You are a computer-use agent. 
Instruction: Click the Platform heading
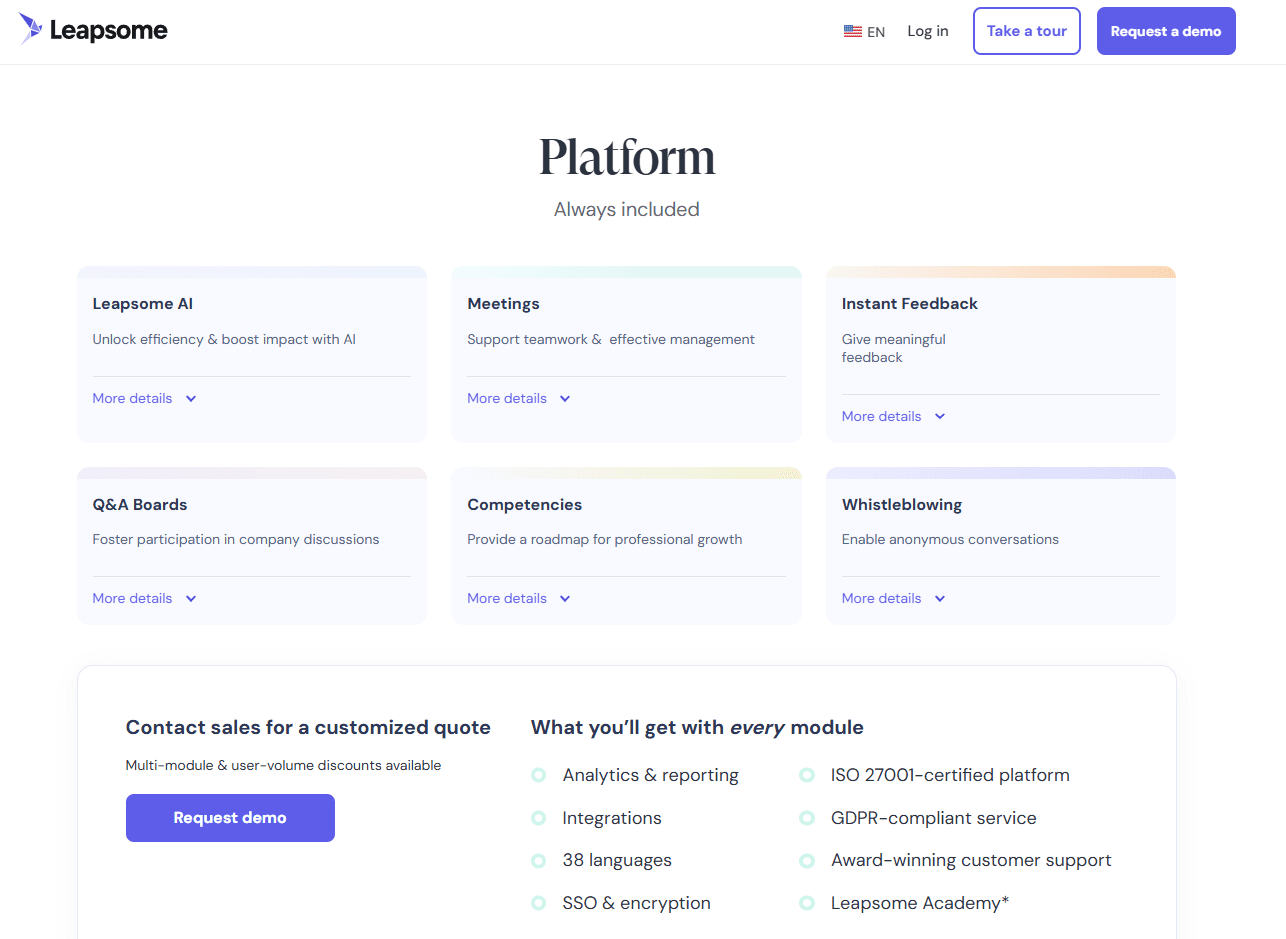[627, 158]
